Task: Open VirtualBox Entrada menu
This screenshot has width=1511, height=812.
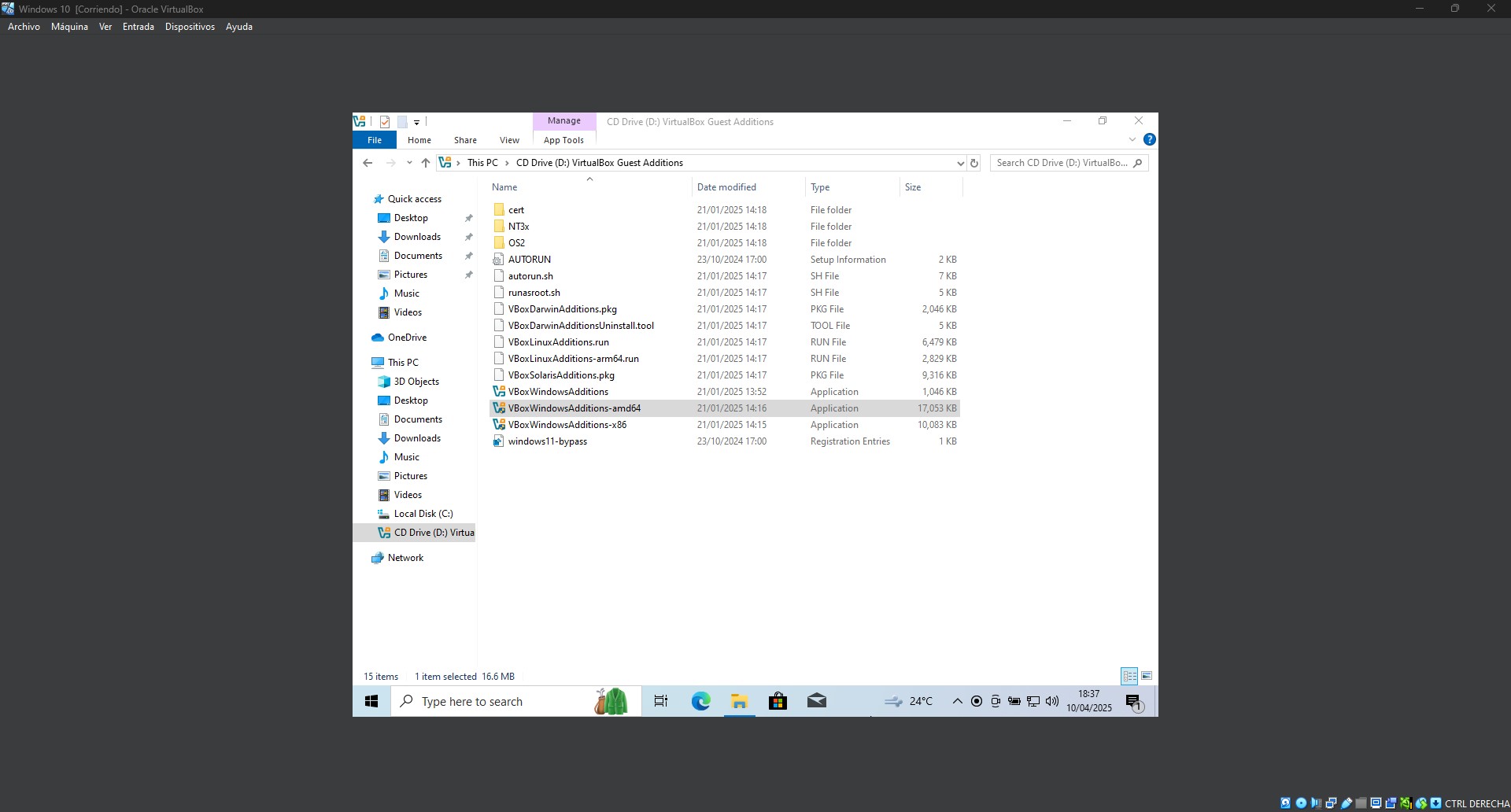Action: click(139, 27)
